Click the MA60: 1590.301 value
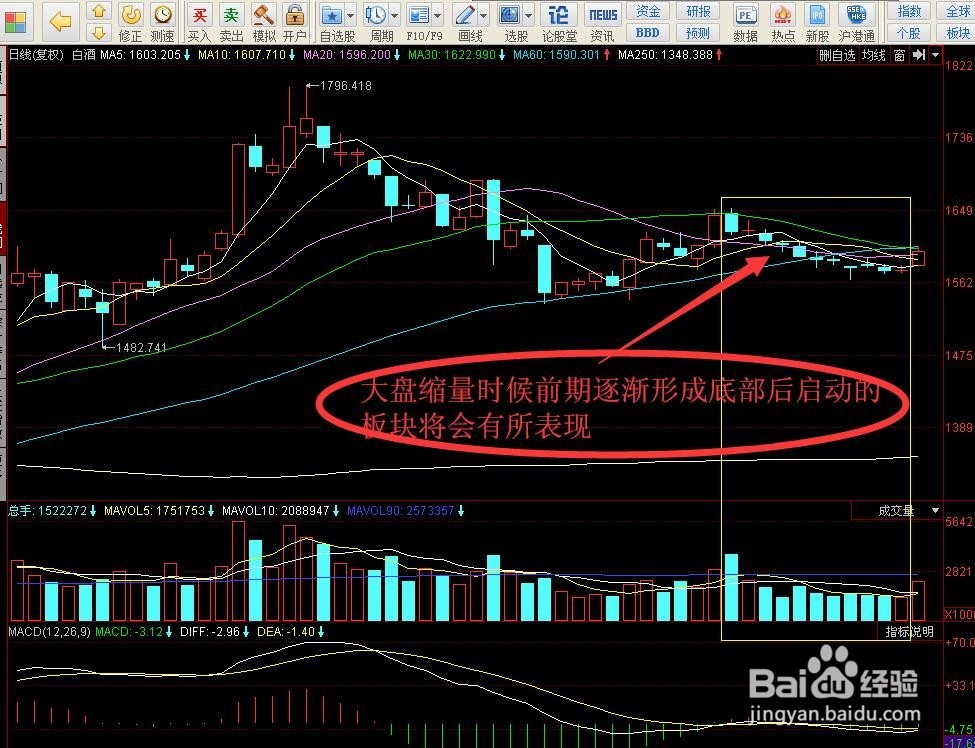The width and height of the screenshot is (975, 748). click(x=557, y=55)
